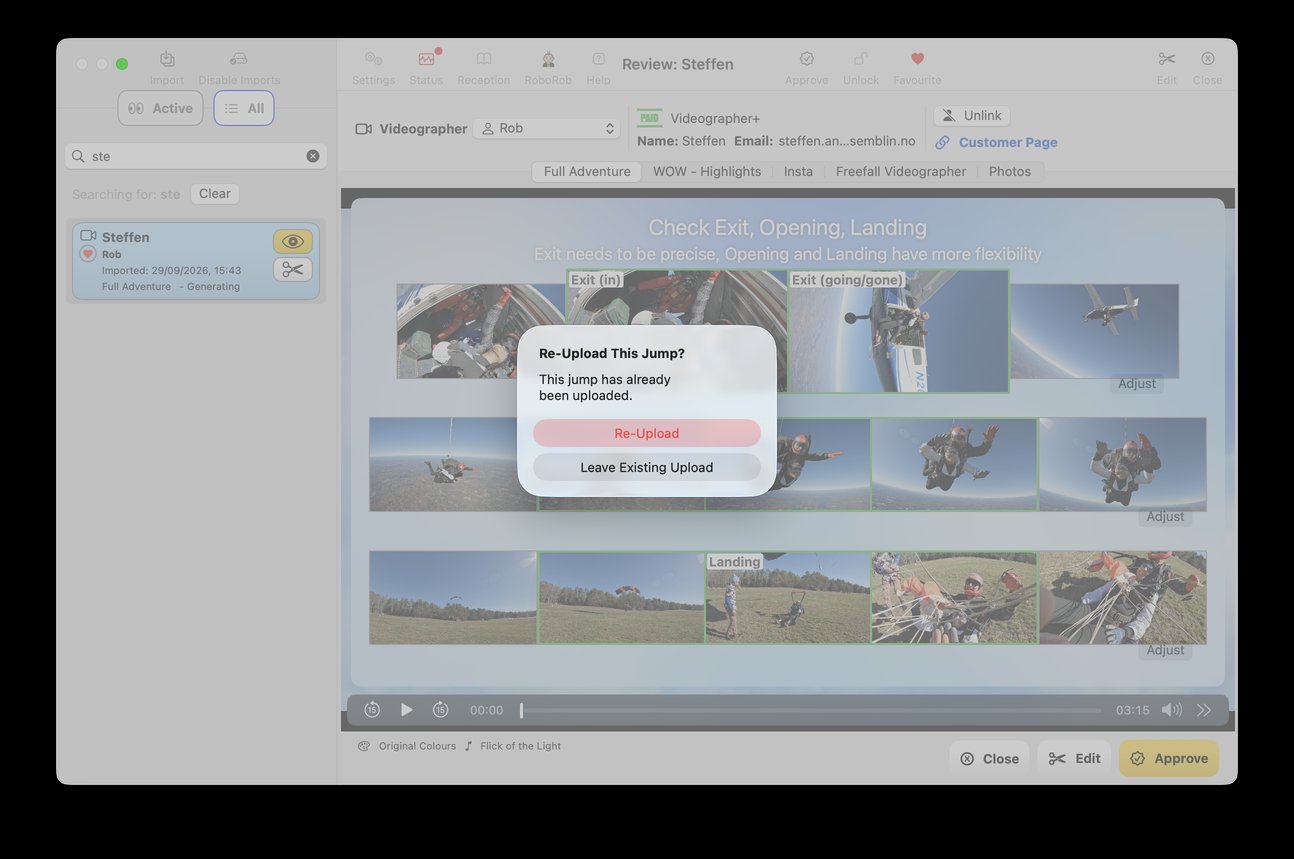Image resolution: width=1294 pixels, height=859 pixels.
Task: Click the double-chevron player icon
Action: tap(1204, 710)
